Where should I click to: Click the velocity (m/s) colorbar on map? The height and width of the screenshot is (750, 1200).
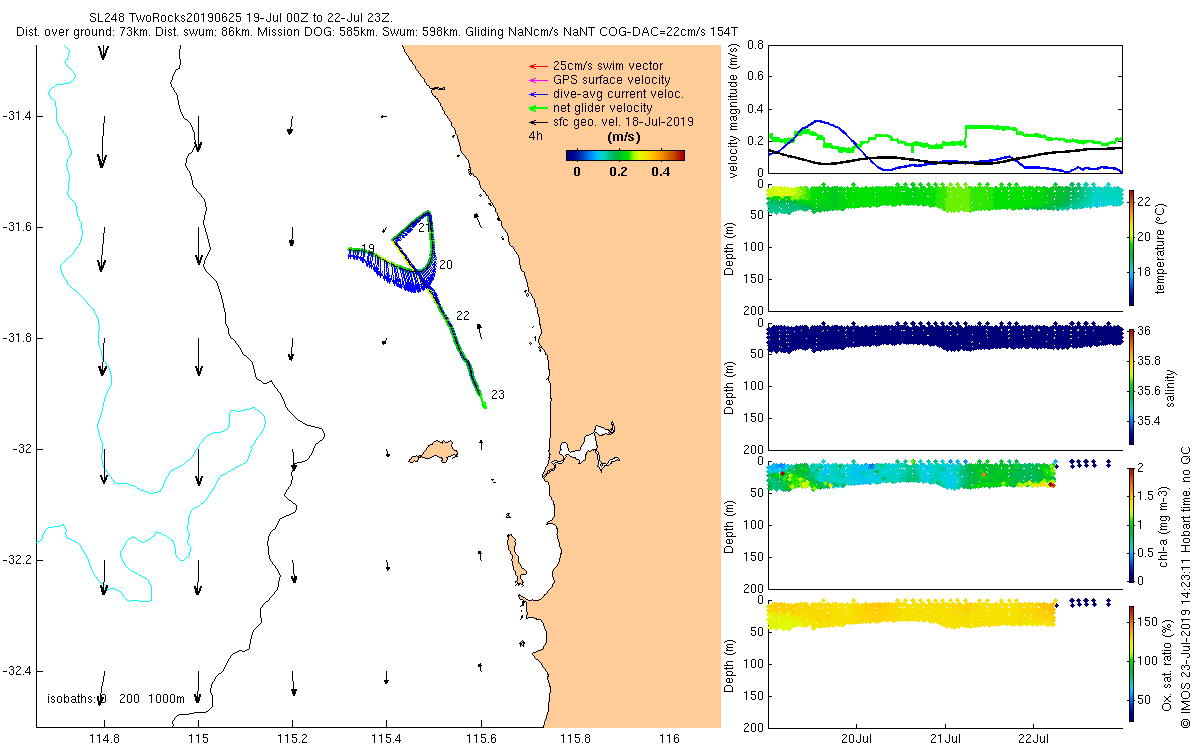coord(625,155)
